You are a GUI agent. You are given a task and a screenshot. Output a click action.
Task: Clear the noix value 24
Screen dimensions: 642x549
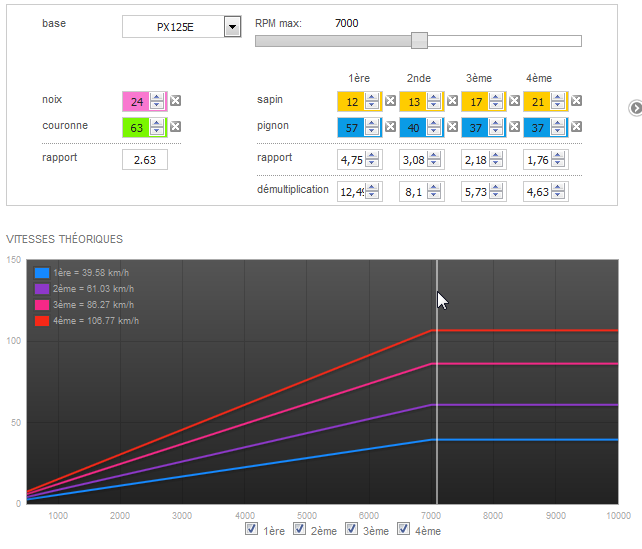click(175, 100)
